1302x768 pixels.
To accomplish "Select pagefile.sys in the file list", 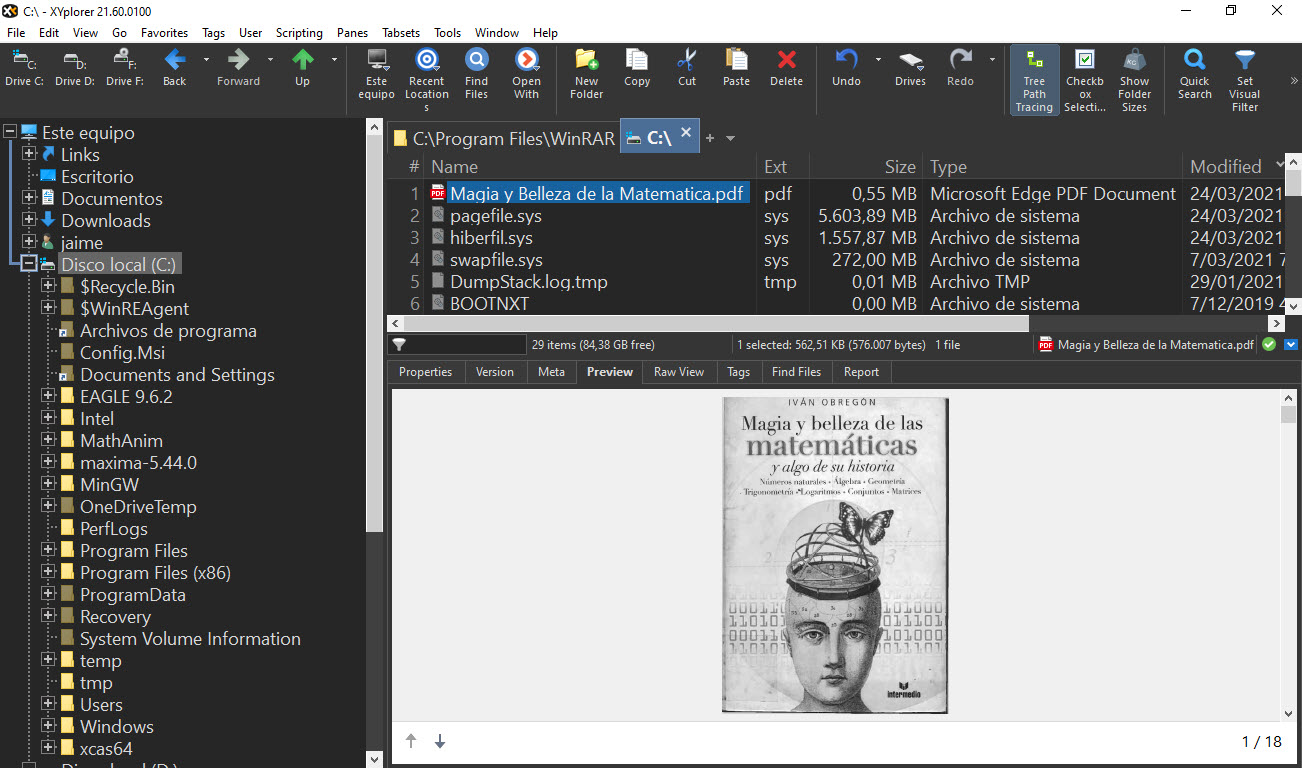I will coord(495,216).
